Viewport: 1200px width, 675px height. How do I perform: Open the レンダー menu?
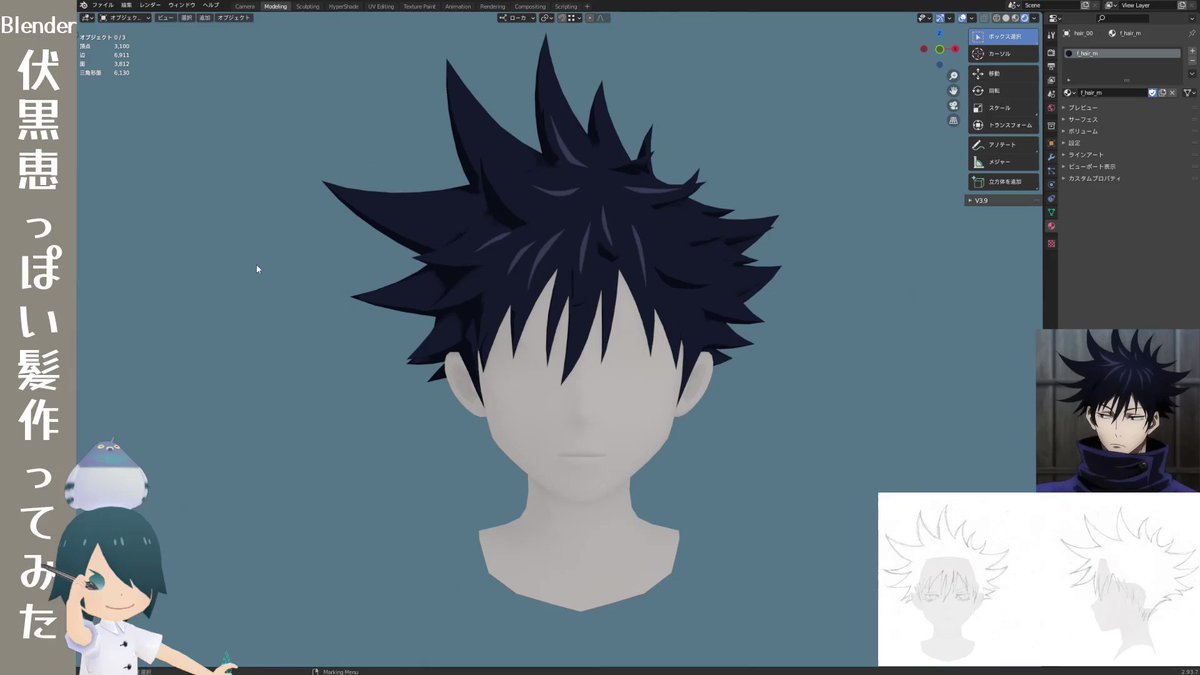tap(149, 5)
